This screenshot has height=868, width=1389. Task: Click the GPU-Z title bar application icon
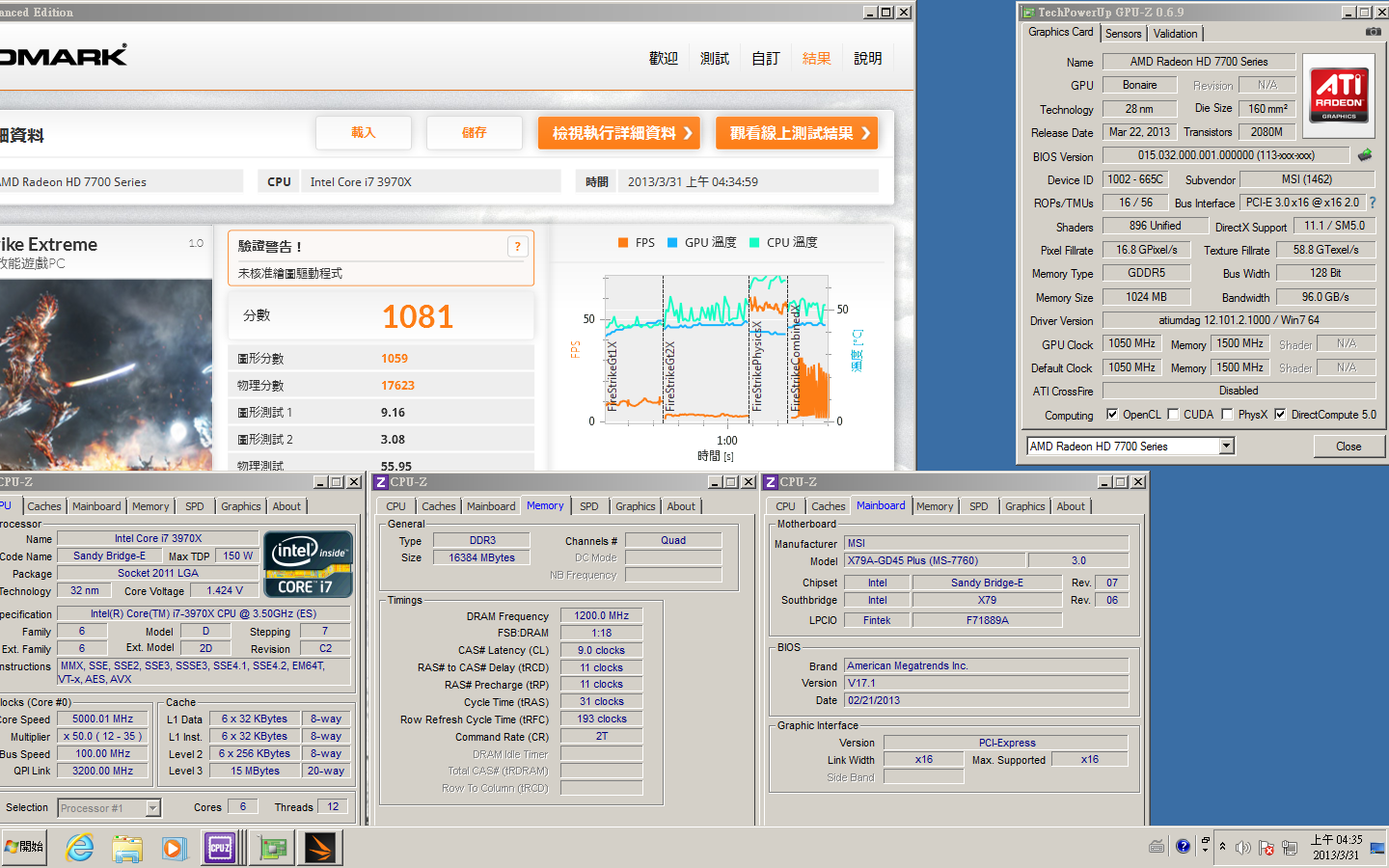(x=1028, y=13)
